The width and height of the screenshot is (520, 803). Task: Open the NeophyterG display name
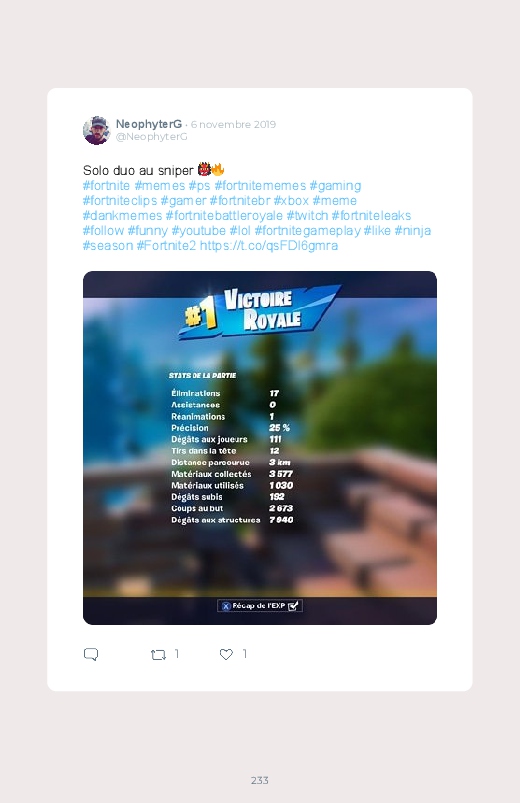pos(149,124)
